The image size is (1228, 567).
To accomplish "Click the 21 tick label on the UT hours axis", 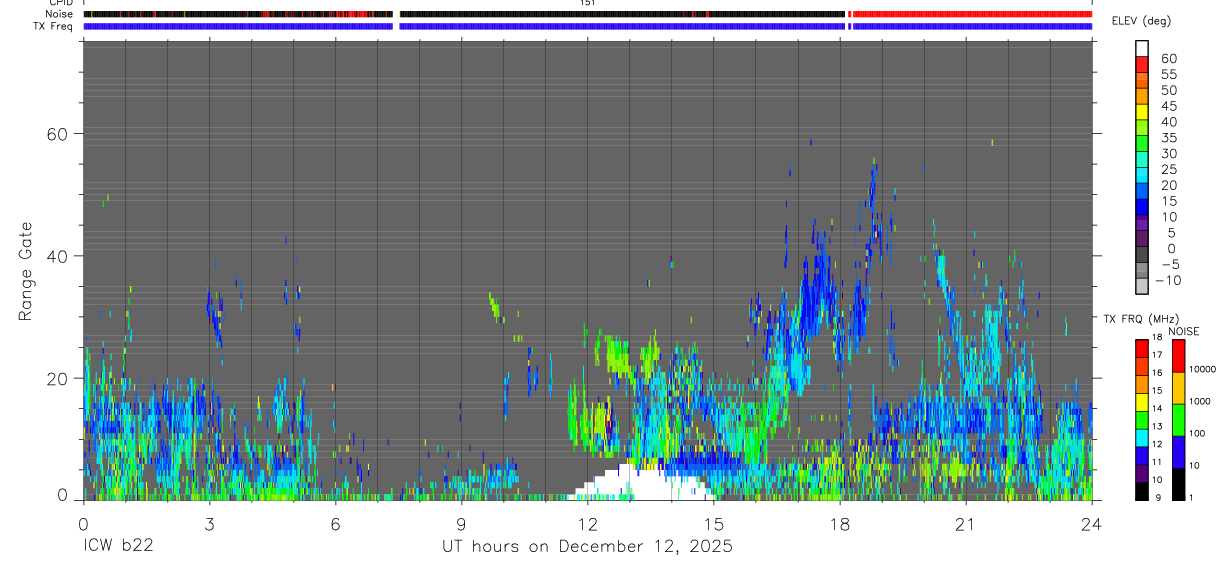I will coord(966,523).
